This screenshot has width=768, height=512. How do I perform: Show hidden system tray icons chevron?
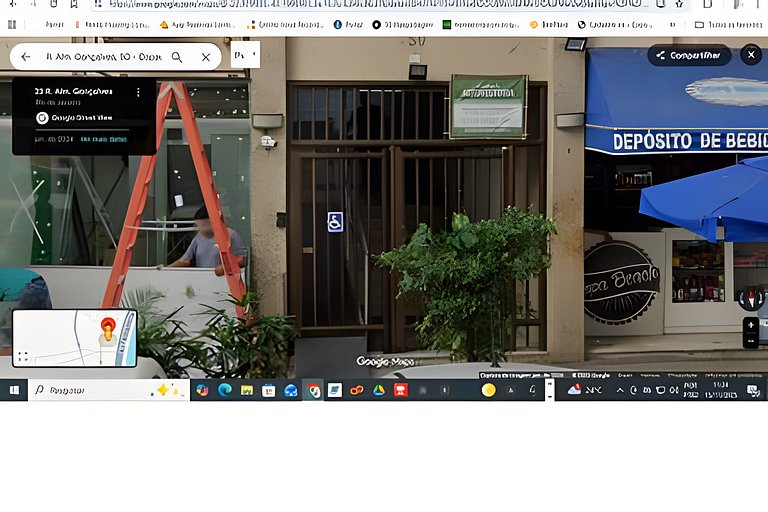tap(620, 390)
